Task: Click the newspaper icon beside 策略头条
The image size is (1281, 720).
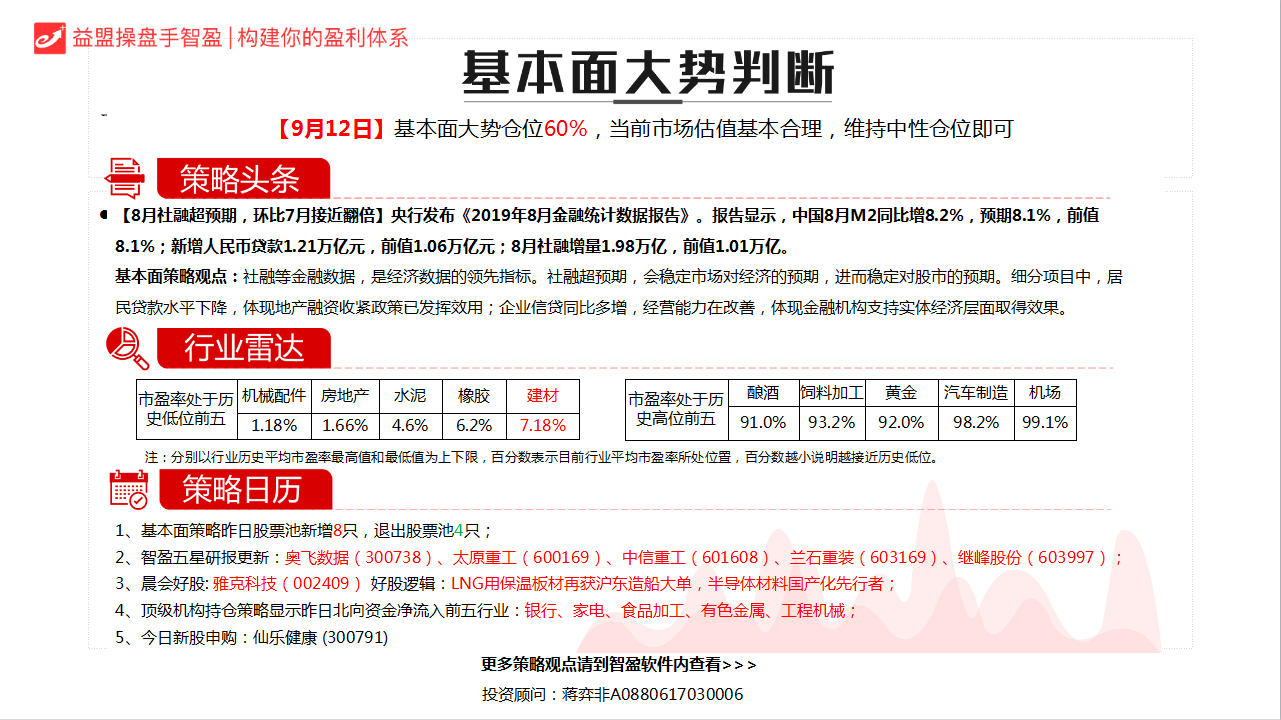Action: [x=126, y=178]
